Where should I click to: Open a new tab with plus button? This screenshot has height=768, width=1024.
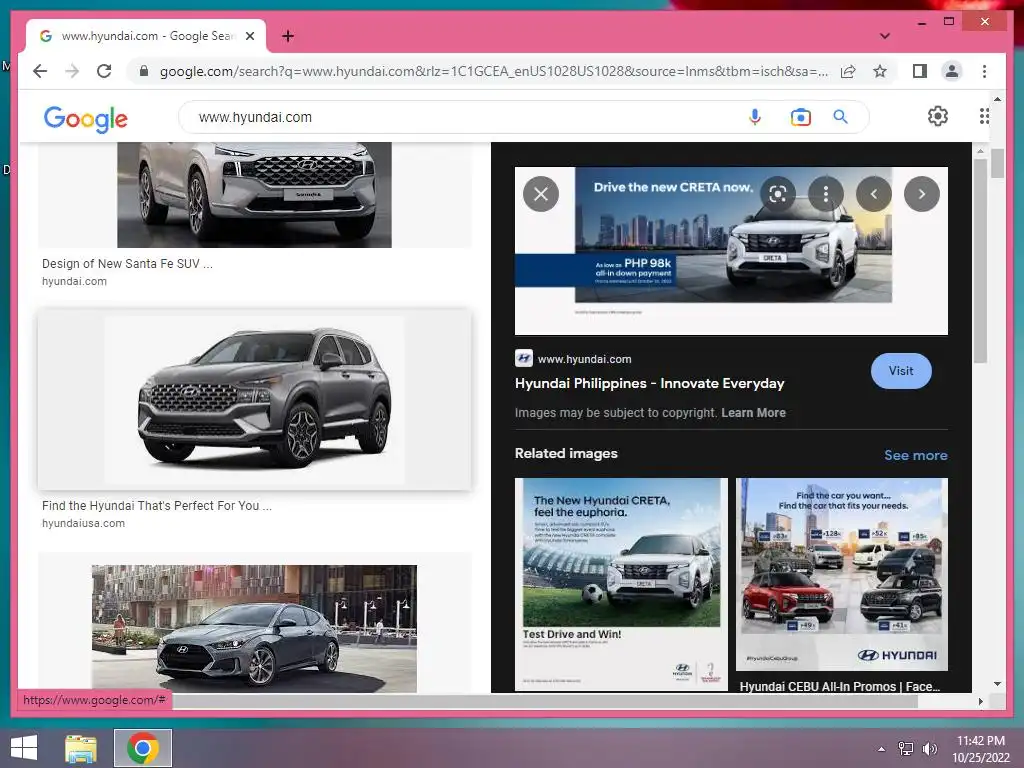point(287,36)
